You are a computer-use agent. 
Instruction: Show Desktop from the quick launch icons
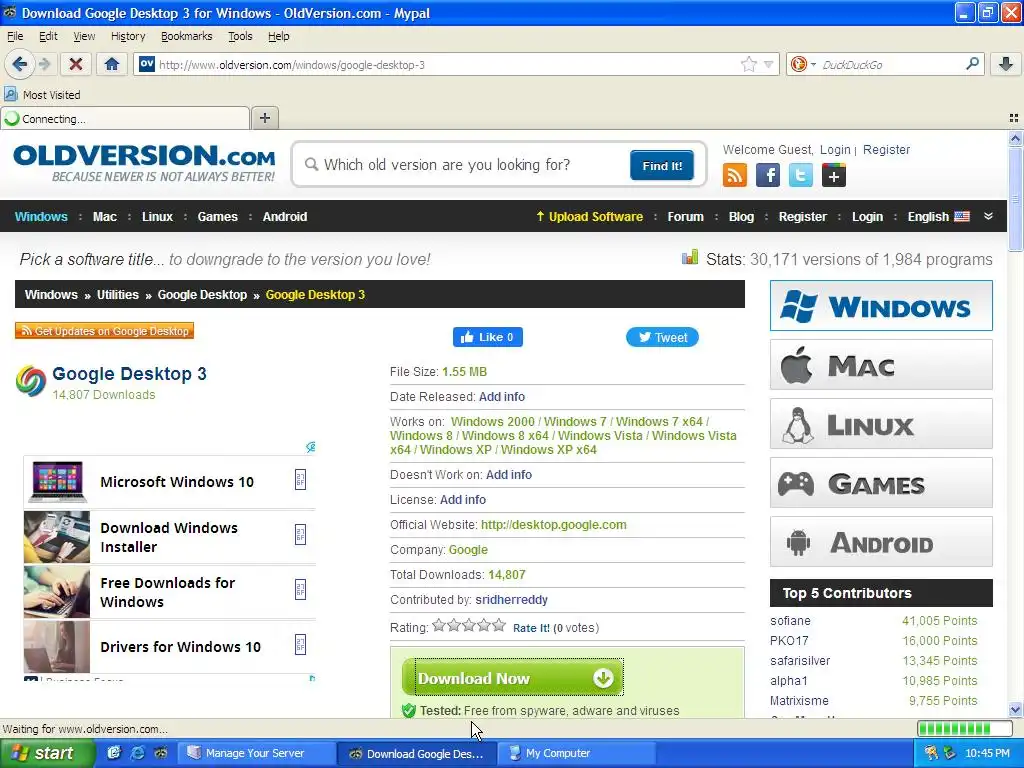pyautogui.click(x=114, y=753)
